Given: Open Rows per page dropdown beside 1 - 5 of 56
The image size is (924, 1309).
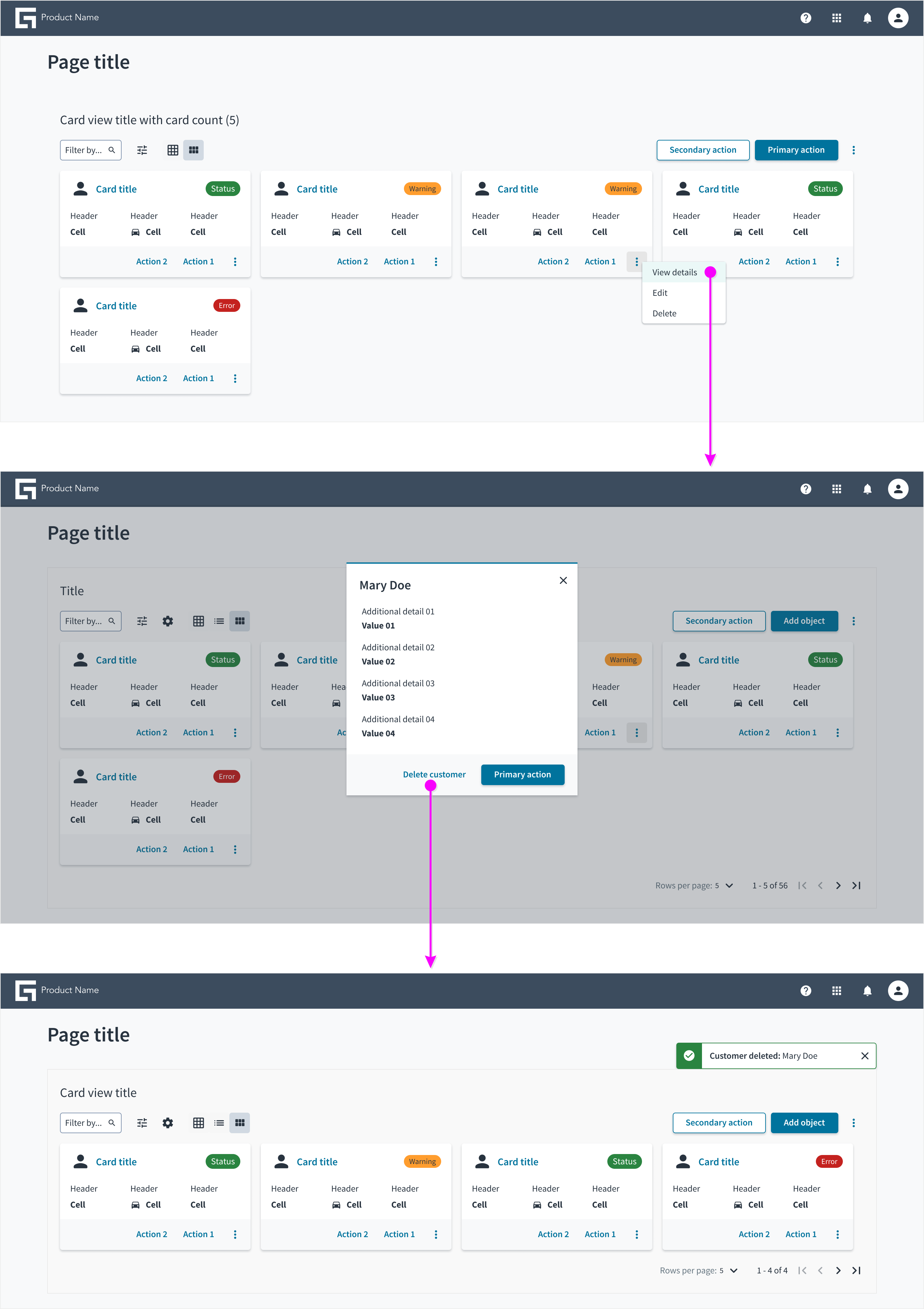Looking at the screenshot, I should click(x=724, y=886).
